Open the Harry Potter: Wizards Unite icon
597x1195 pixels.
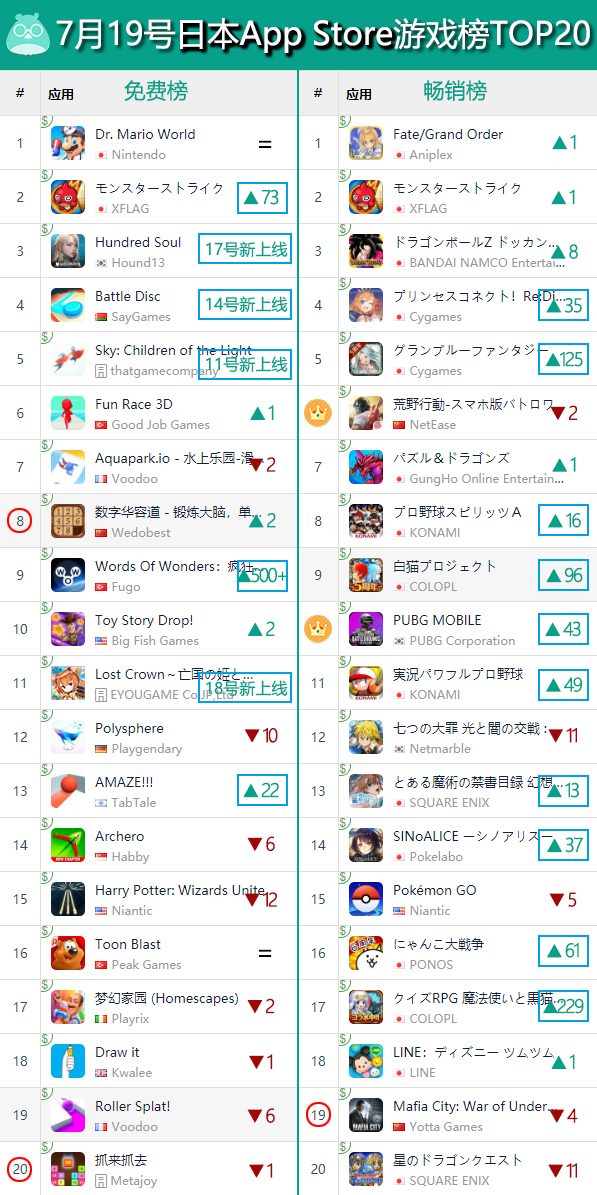point(68,899)
